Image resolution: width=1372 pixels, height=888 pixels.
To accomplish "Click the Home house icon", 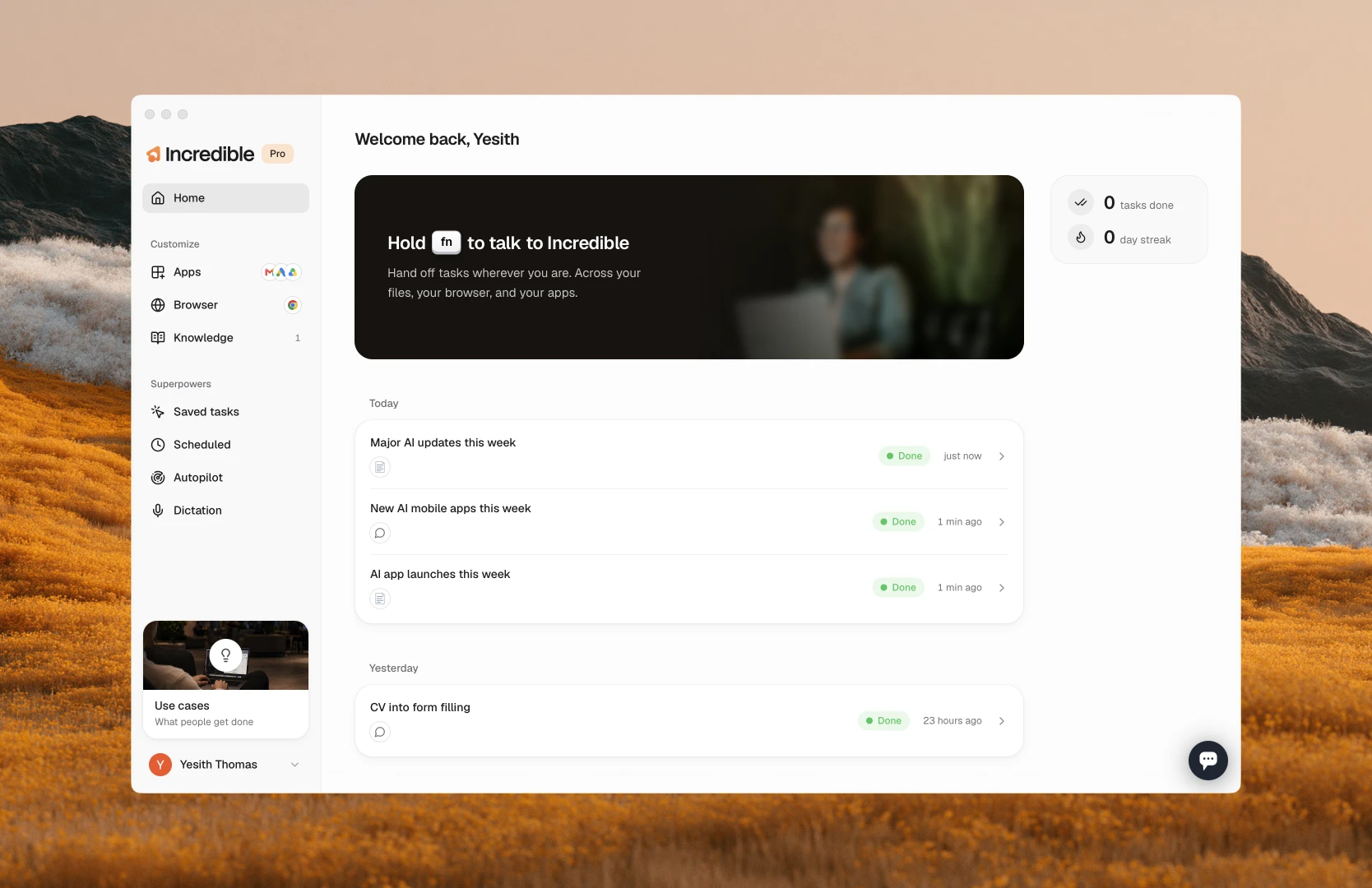I will [158, 198].
